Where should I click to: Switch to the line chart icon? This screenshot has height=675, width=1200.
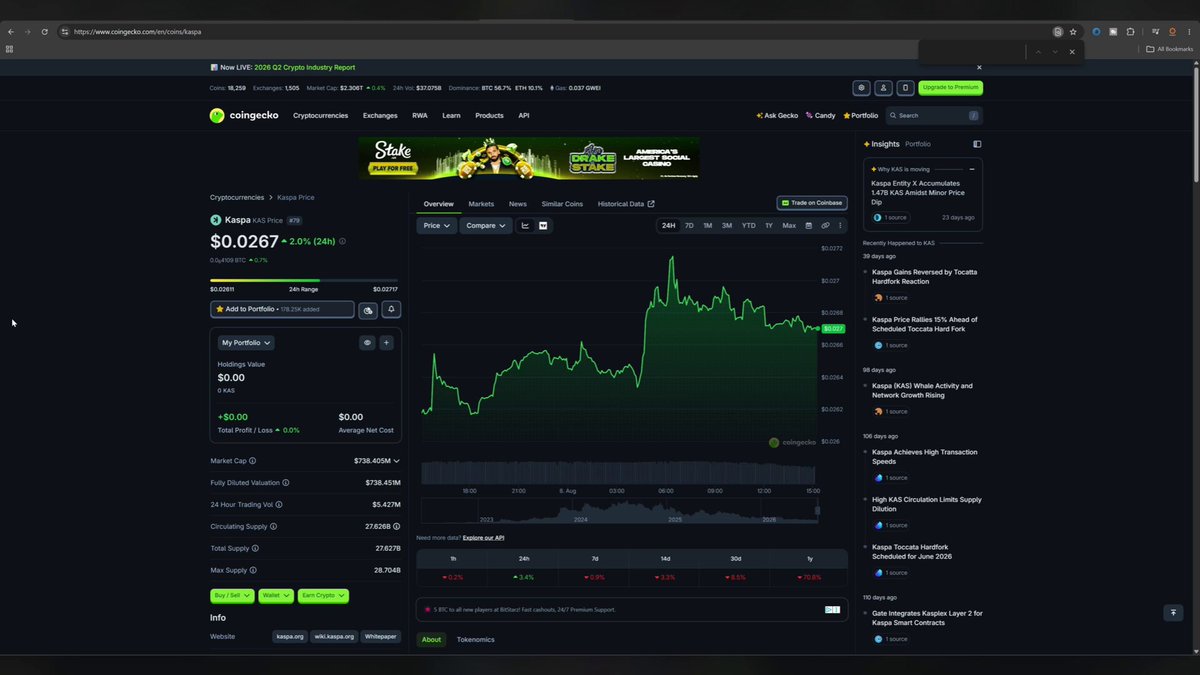[526, 226]
